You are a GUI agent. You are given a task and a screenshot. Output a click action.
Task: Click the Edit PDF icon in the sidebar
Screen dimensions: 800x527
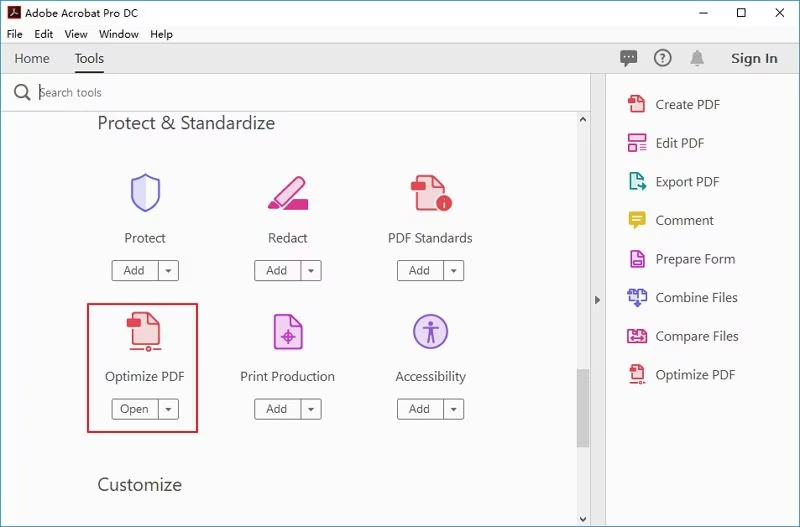tap(637, 143)
